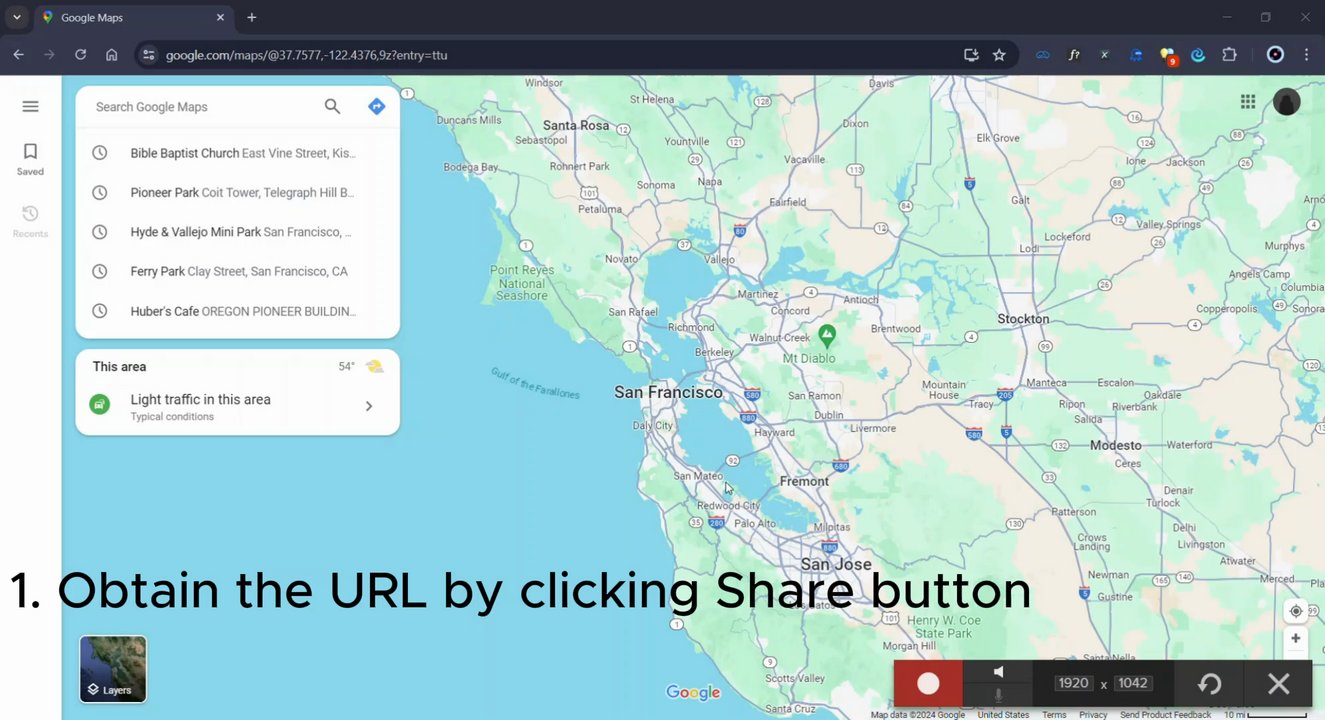The image size is (1325, 720).
Task: Click the Point Reyes National Seashore label
Action: coord(522,283)
